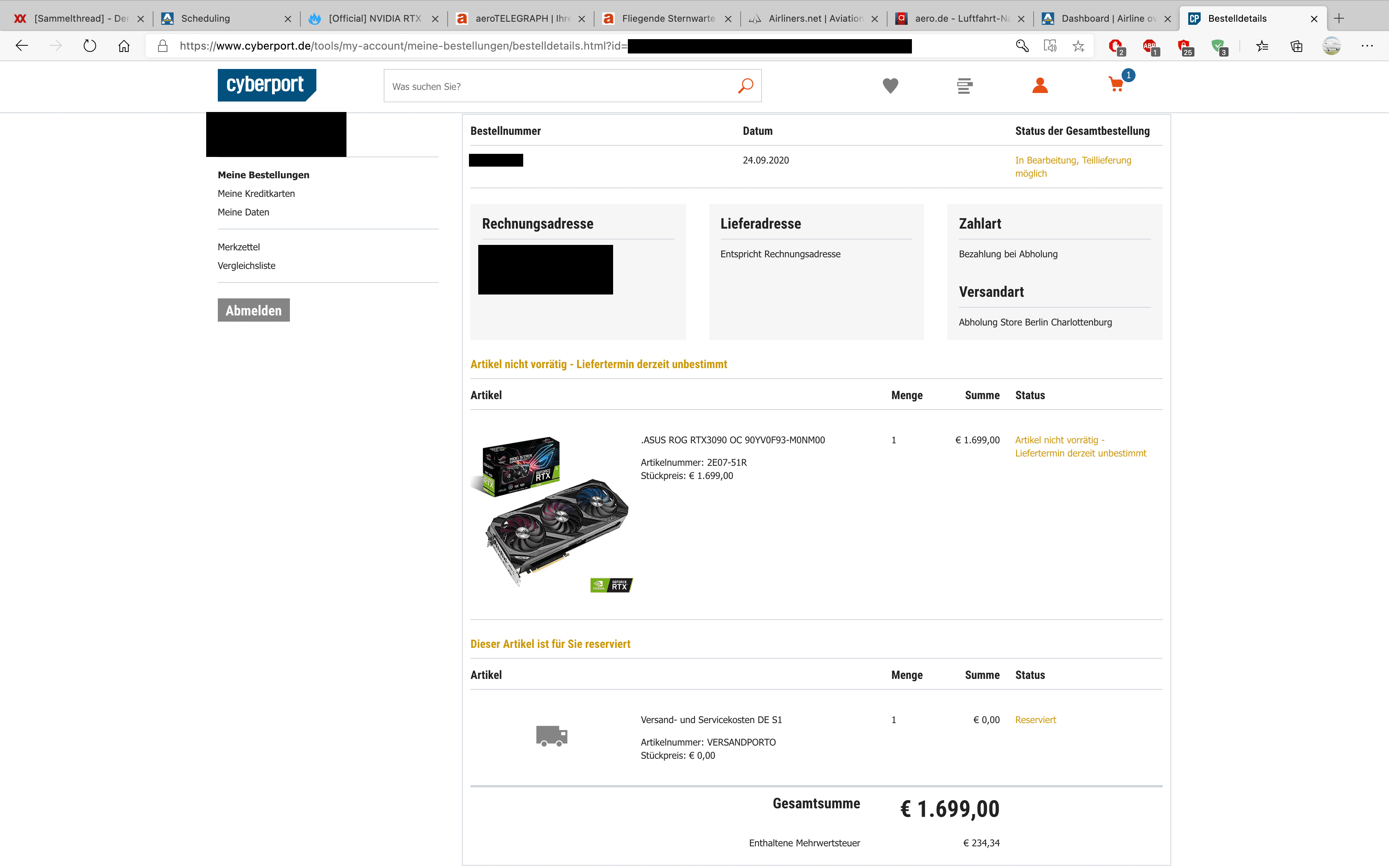The width and height of the screenshot is (1389, 868).
Task: Open the red extension icon with badge 25
Action: pyautogui.click(x=1185, y=47)
